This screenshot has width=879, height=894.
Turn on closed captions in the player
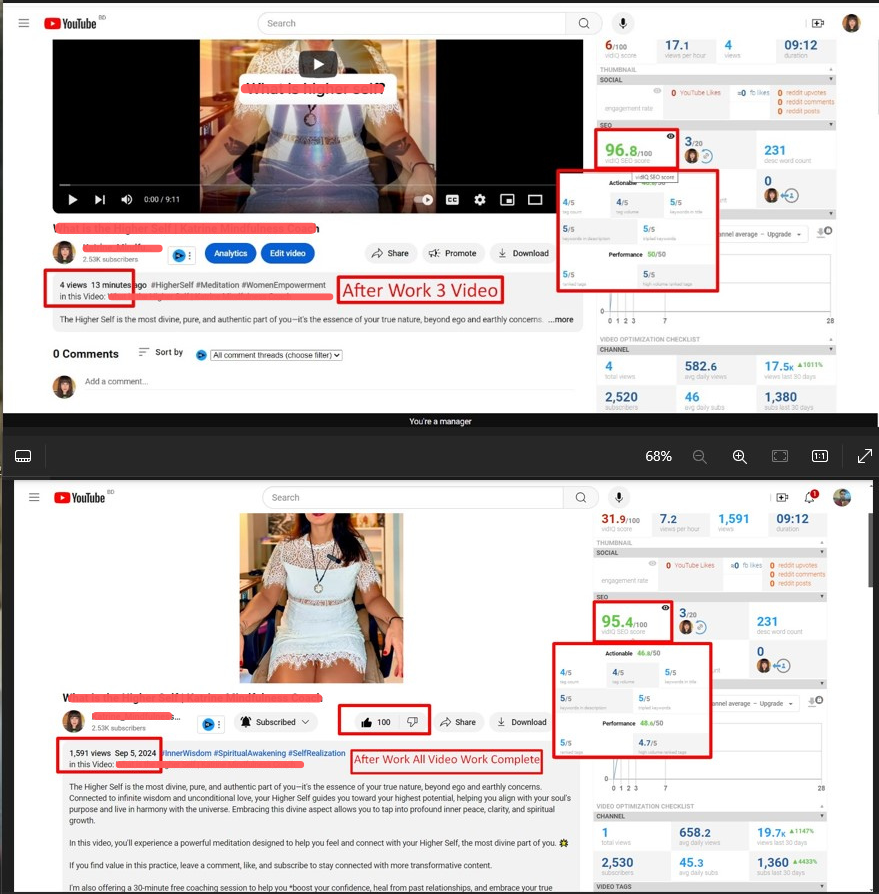point(452,200)
